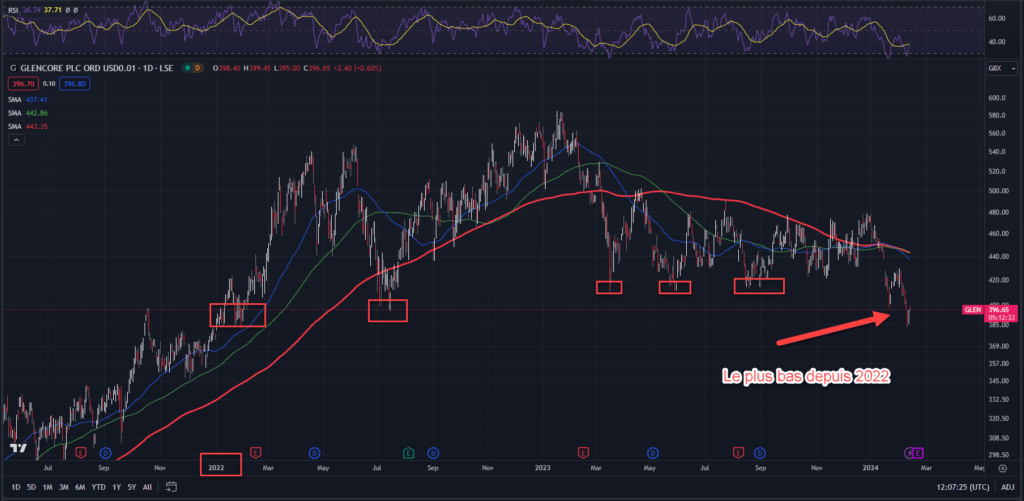Screen dimensions: 1024x501
Task: Open the green earnings E marker of Aug 2022
Action: [x=409, y=452]
